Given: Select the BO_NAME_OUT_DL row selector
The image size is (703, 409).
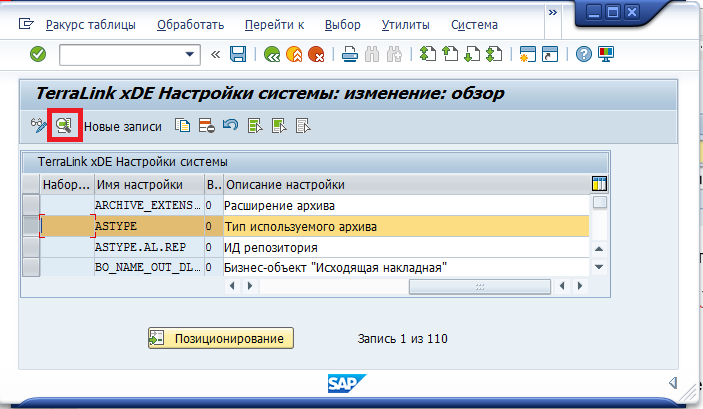Looking at the screenshot, I should [31, 267].
